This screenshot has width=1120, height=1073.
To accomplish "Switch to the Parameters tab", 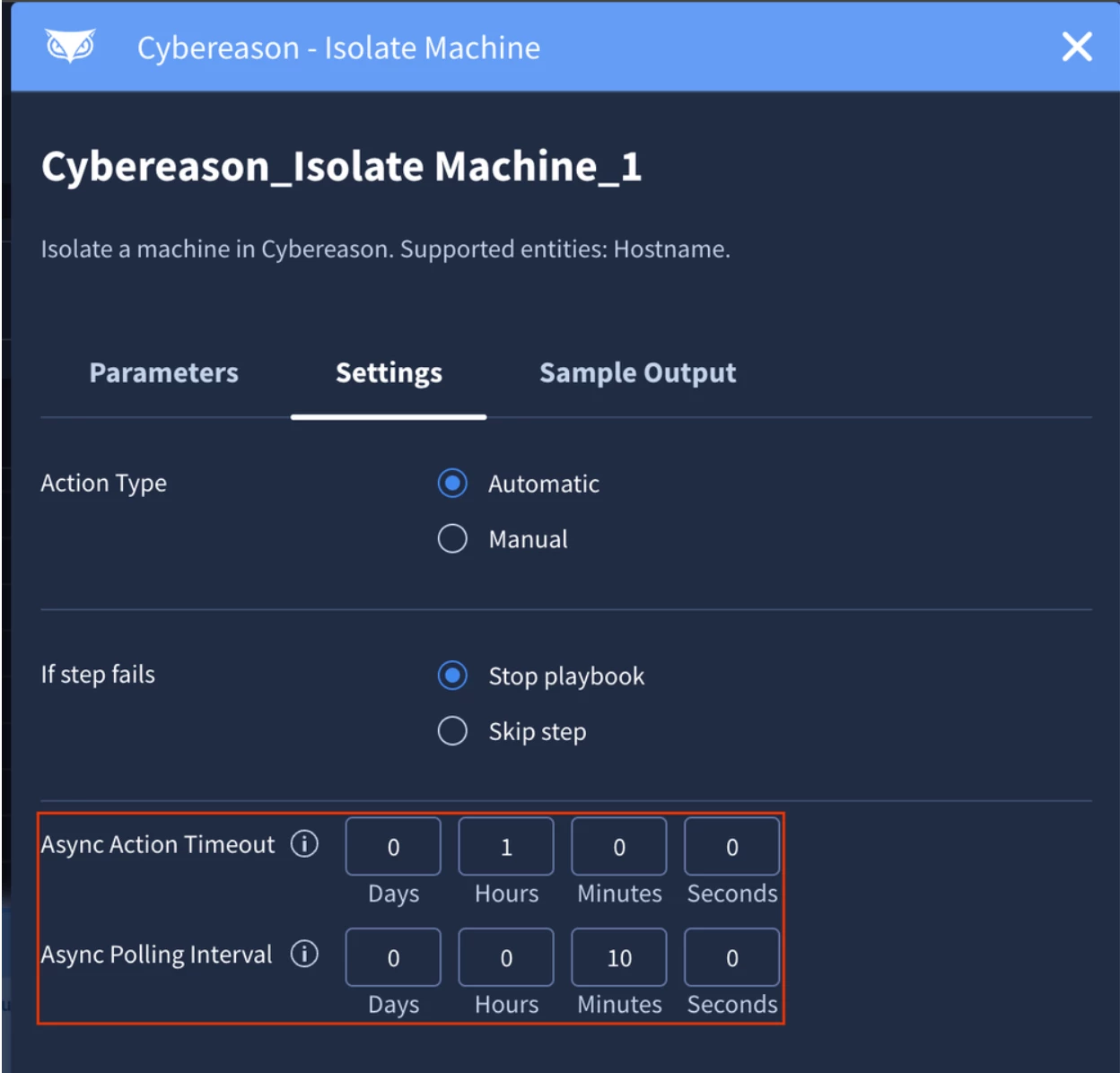I will point(164,373).
